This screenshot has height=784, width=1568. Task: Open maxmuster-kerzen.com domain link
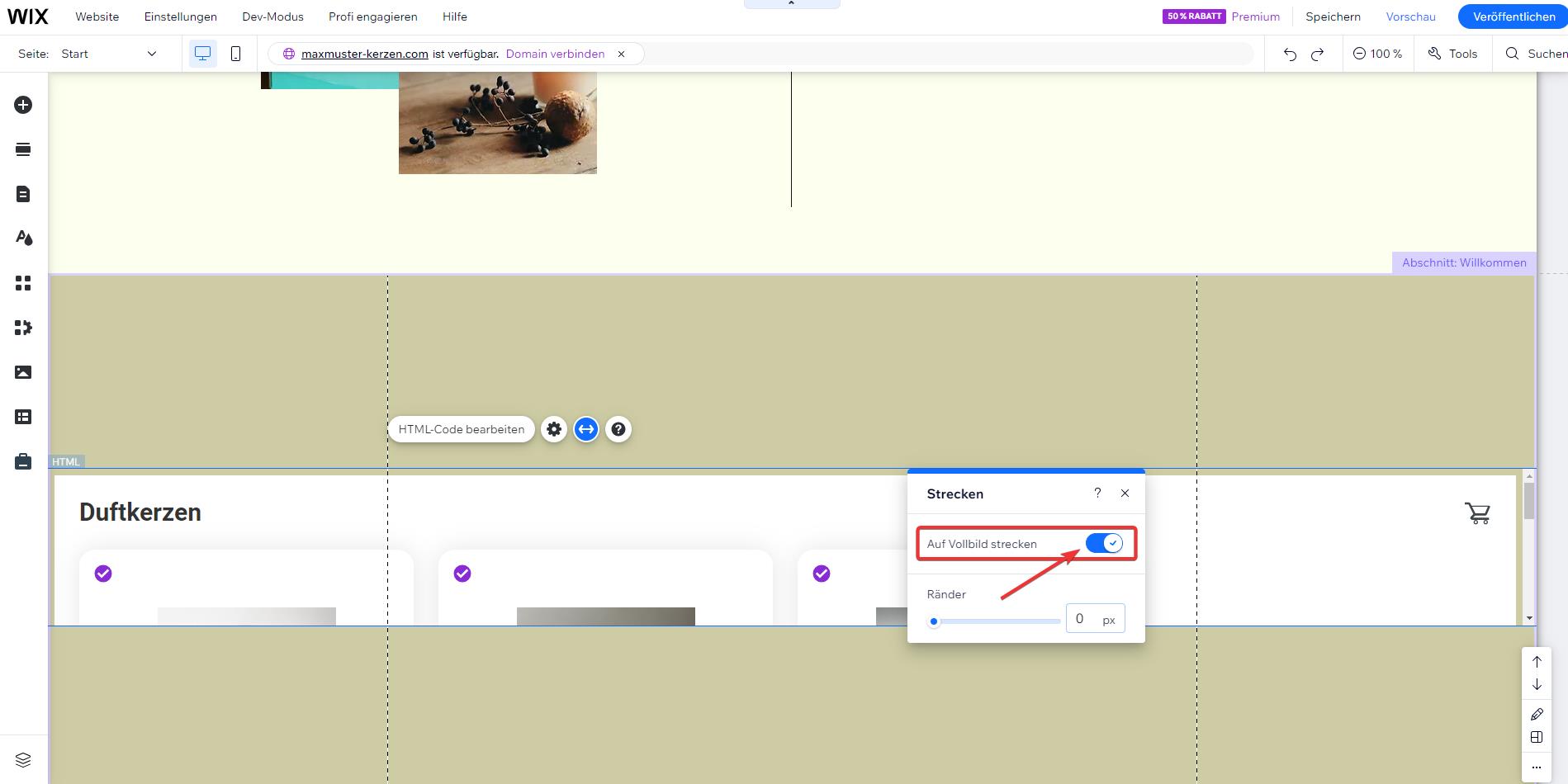pyautogui.click(x=365, y=54)
